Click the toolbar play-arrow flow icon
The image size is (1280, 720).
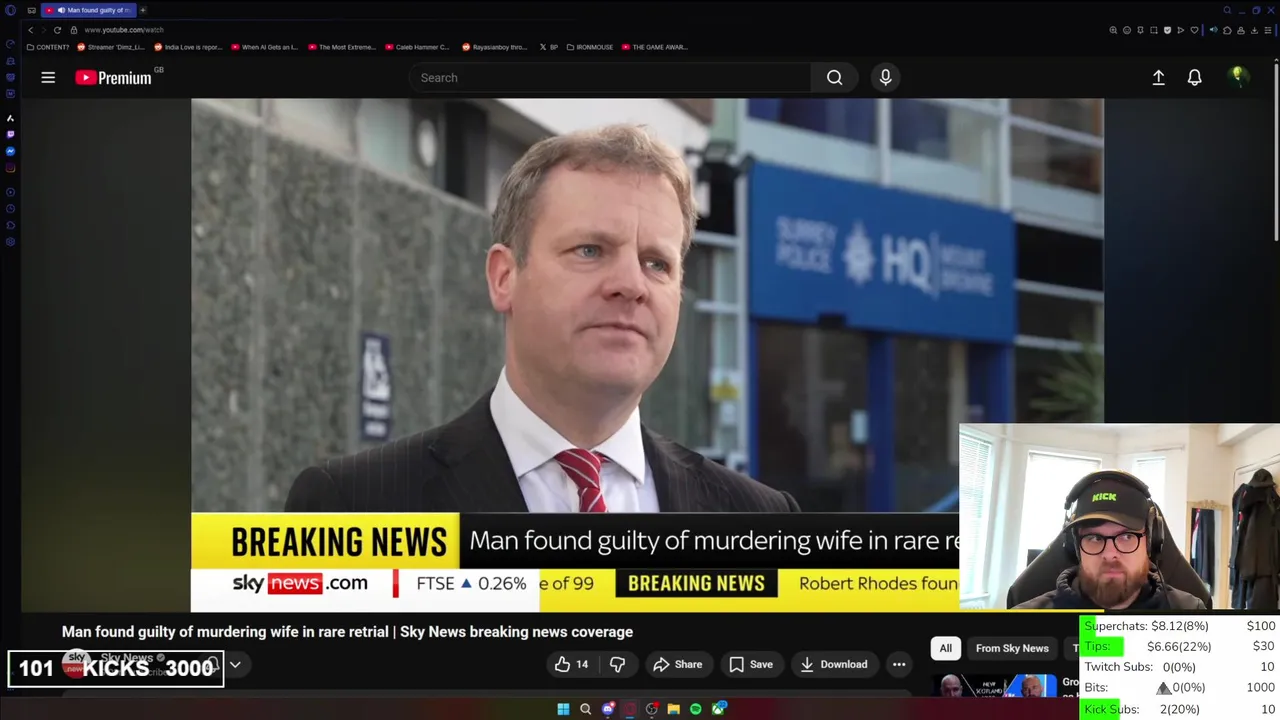[x=1181, y=30]
